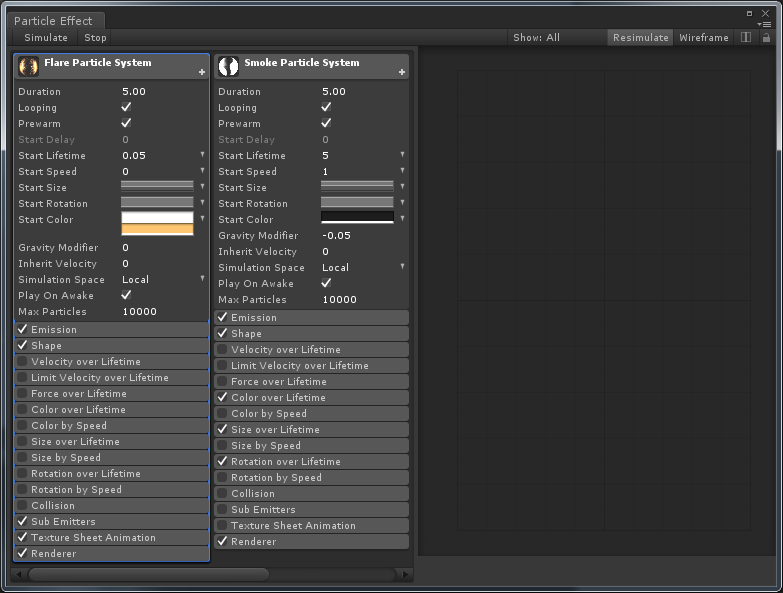Disable Sub Emitters in Flare system
Screen dimensions: 783x593
(x=22, y=521)
